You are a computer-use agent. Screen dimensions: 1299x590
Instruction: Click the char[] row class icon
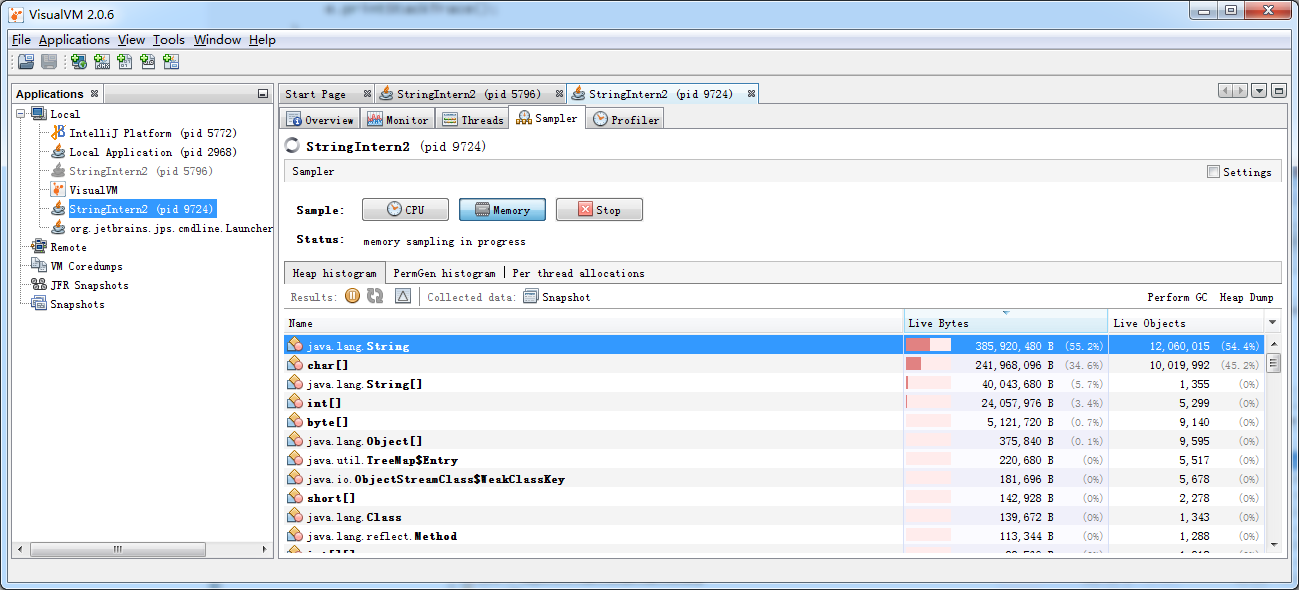(295, 364)
